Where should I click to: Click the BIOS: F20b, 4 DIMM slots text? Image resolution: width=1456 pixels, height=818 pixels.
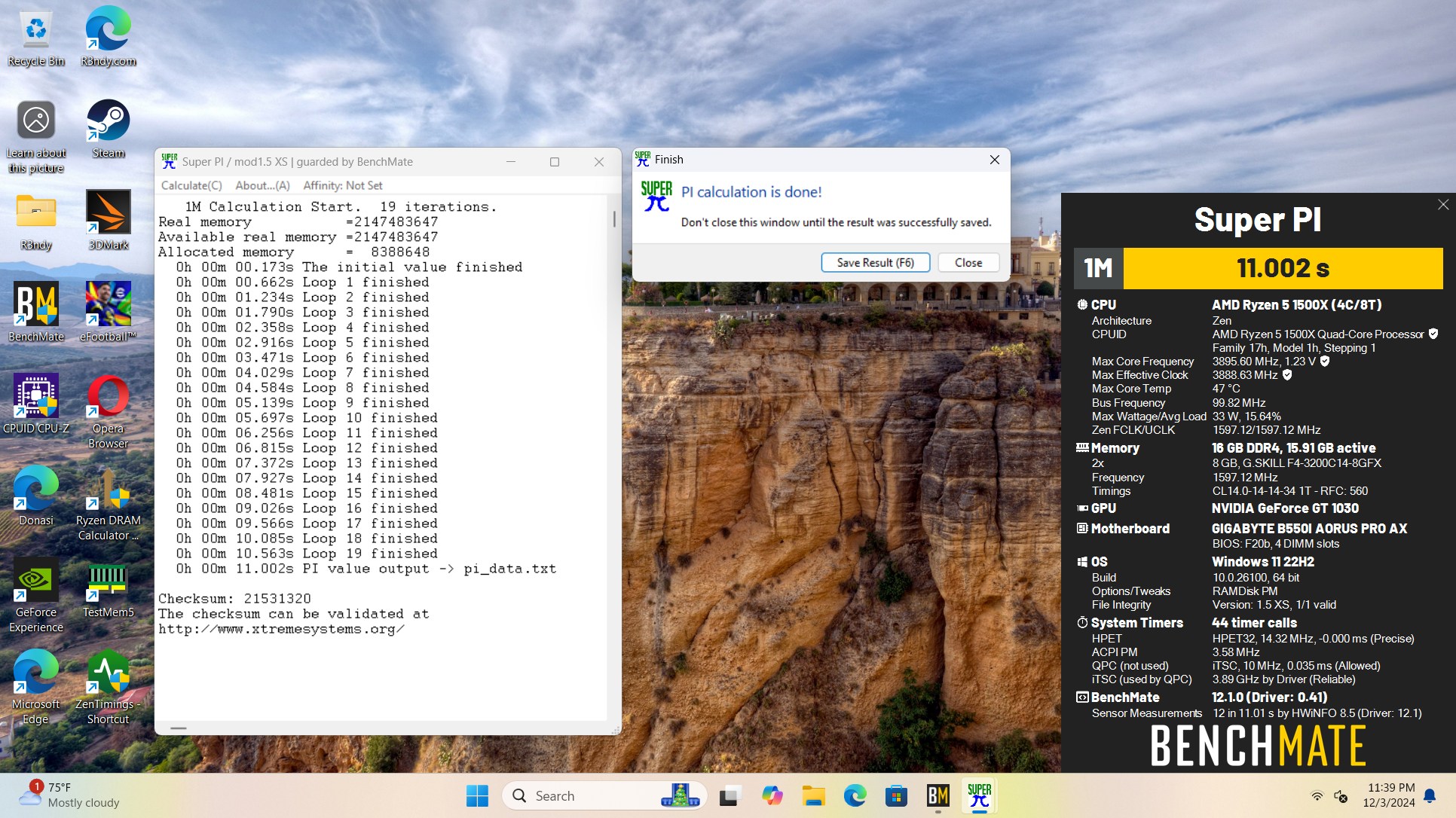(1275, 544)
